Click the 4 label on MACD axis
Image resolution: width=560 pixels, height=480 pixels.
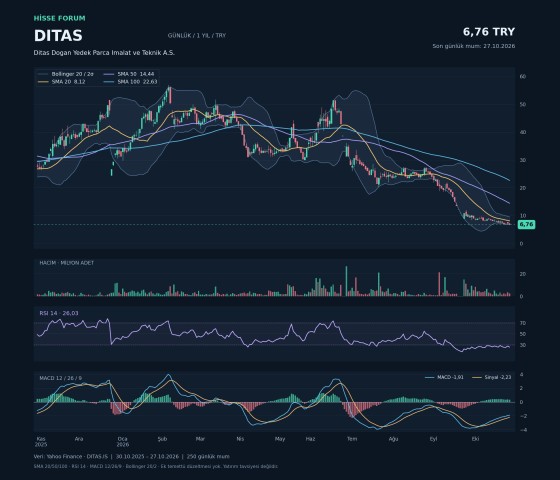pyautogui.click(x=521, y=375)
